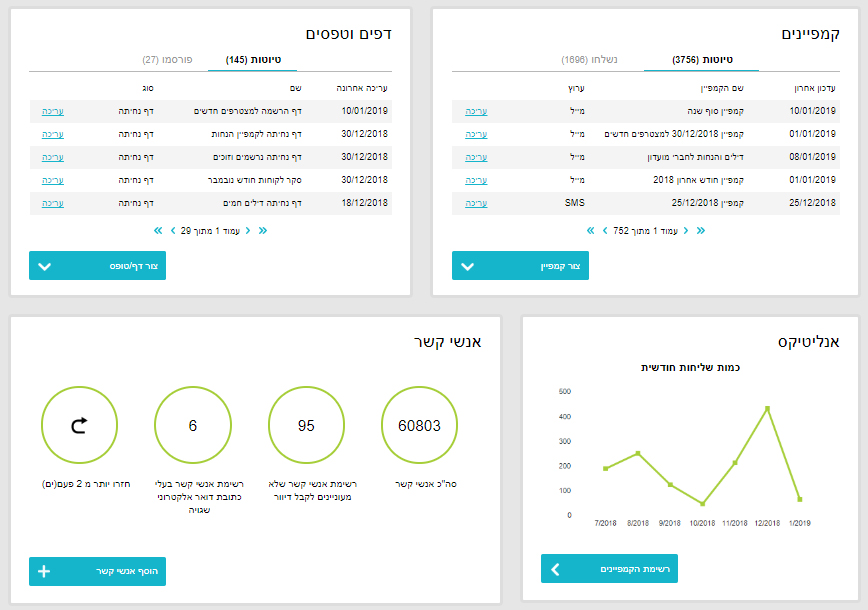Screen dimensions: 868x610
Task: Open the רשימת הקמפיינים button
Action: (x=609, y=569)
